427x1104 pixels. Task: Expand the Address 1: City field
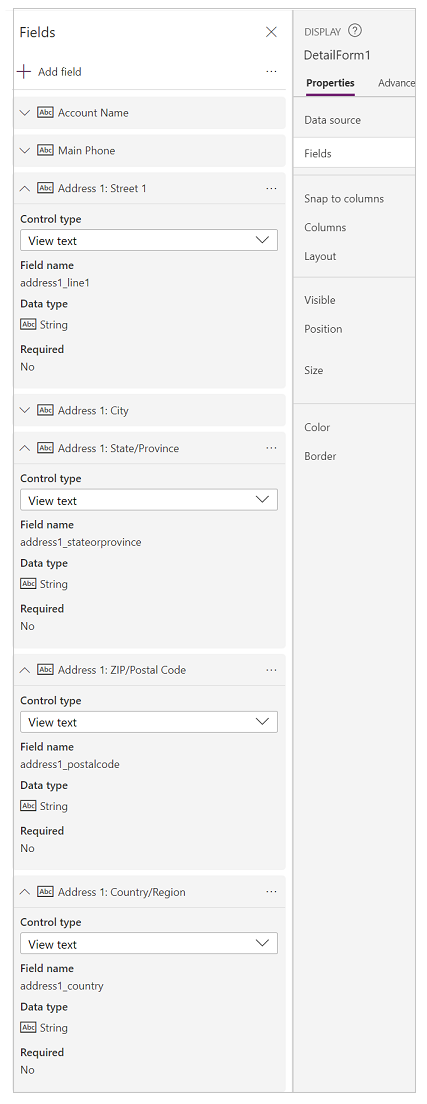[x=25, y=410]
